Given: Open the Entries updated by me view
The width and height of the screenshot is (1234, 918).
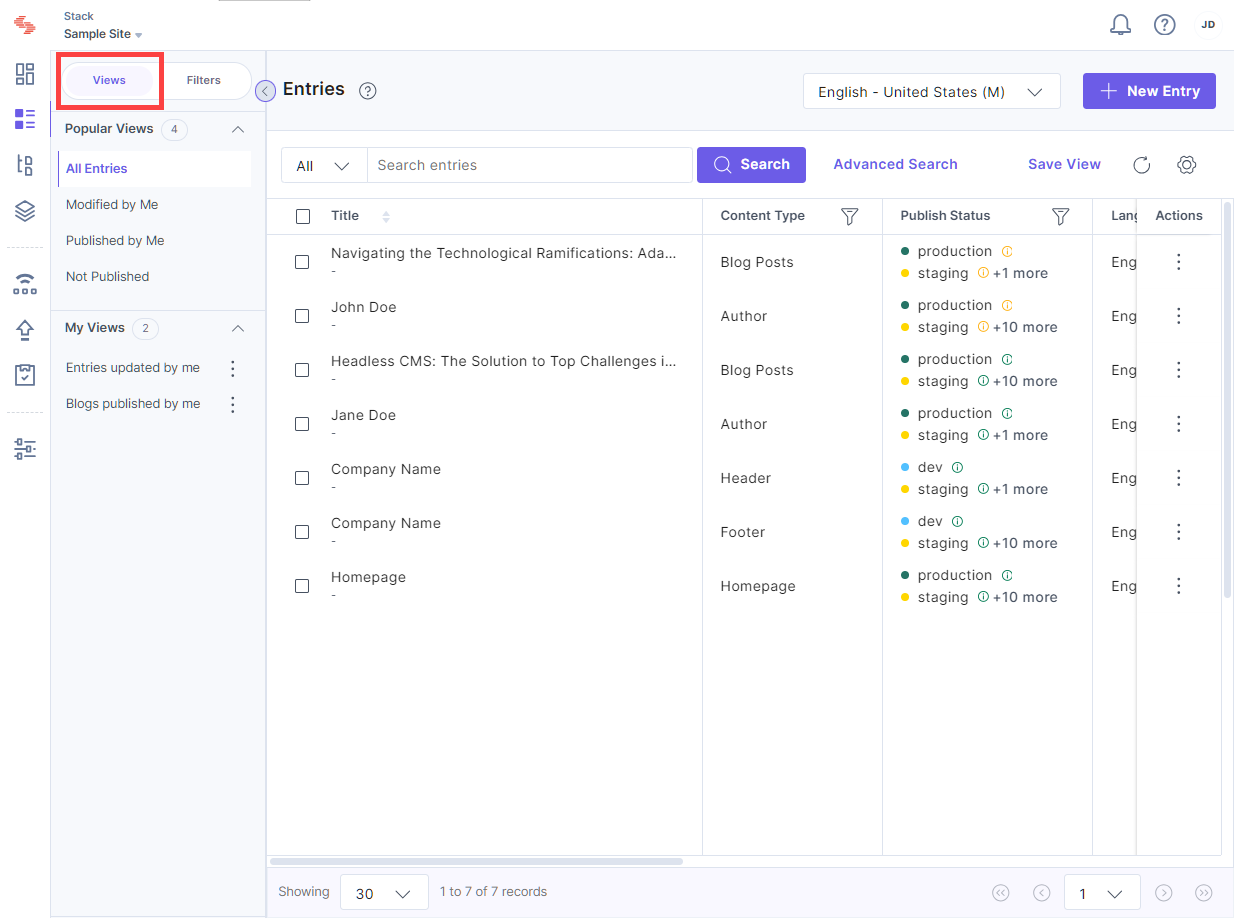Looking at the screenshot, I should click(x=133, y=368).
